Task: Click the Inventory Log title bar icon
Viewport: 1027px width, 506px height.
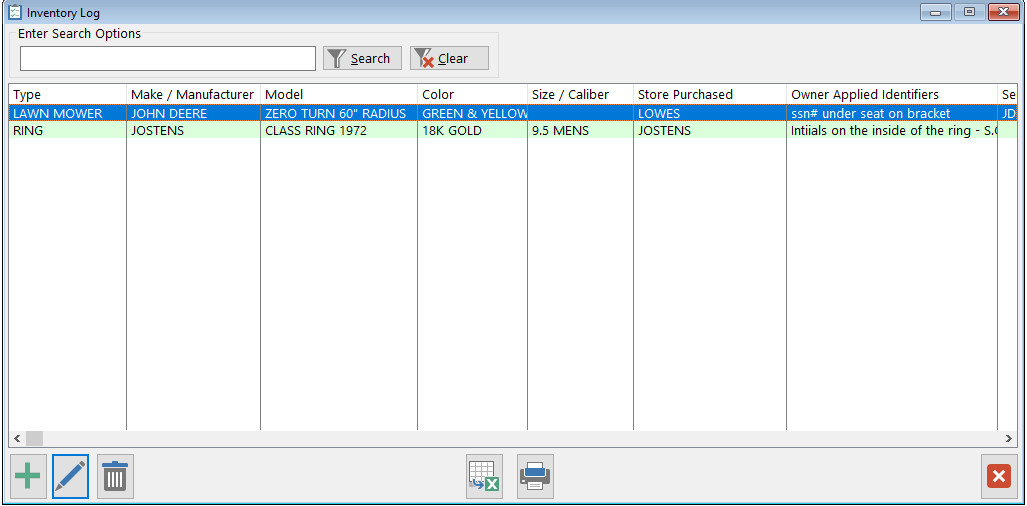Action: tap(14, 12)
